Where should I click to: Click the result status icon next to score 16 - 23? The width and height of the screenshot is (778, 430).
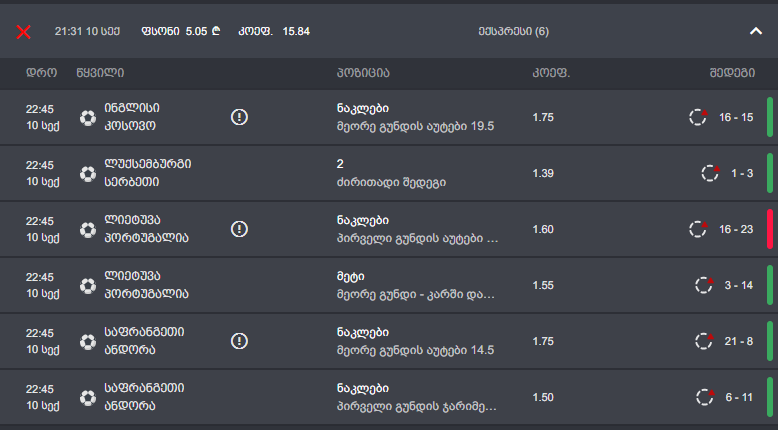point(698,229)
